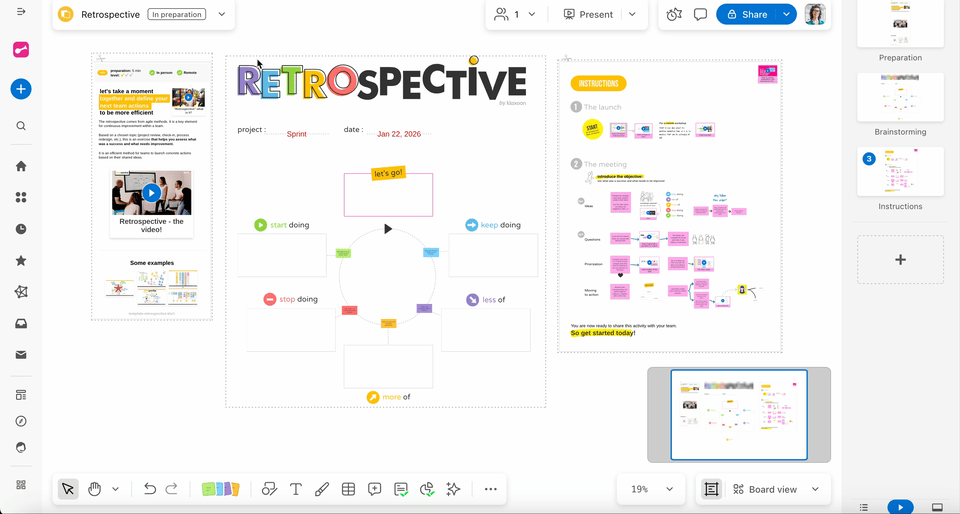Open the chat bubble icon in top bar
Viewport: 960px width, 514px height.
[x=700, y=14]
